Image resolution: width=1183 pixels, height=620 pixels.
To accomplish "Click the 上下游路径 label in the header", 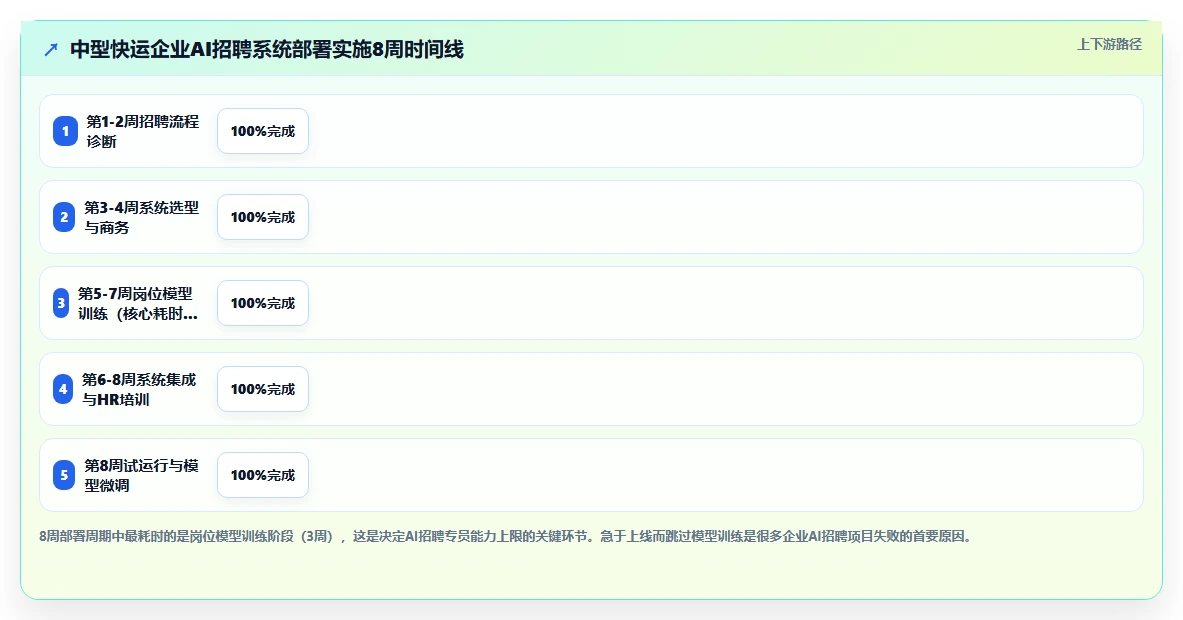I will (x=1109, y=45).
